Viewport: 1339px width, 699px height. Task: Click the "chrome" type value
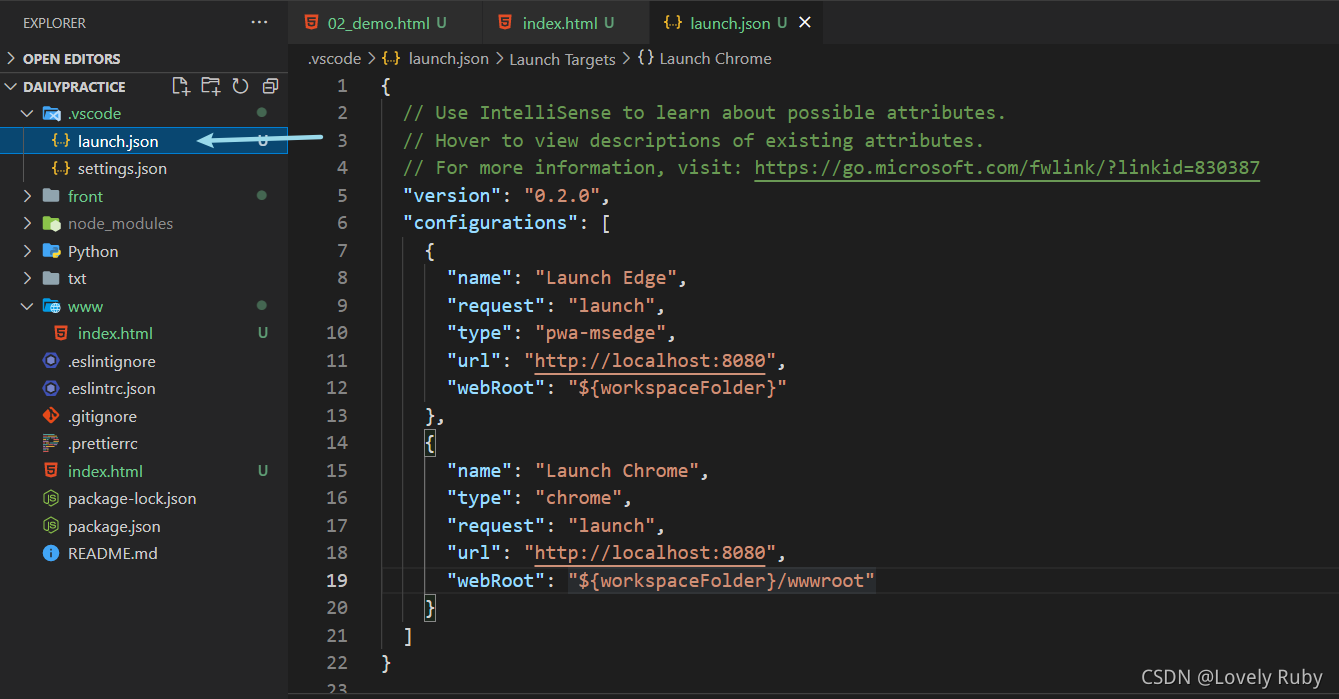[578, 498]
